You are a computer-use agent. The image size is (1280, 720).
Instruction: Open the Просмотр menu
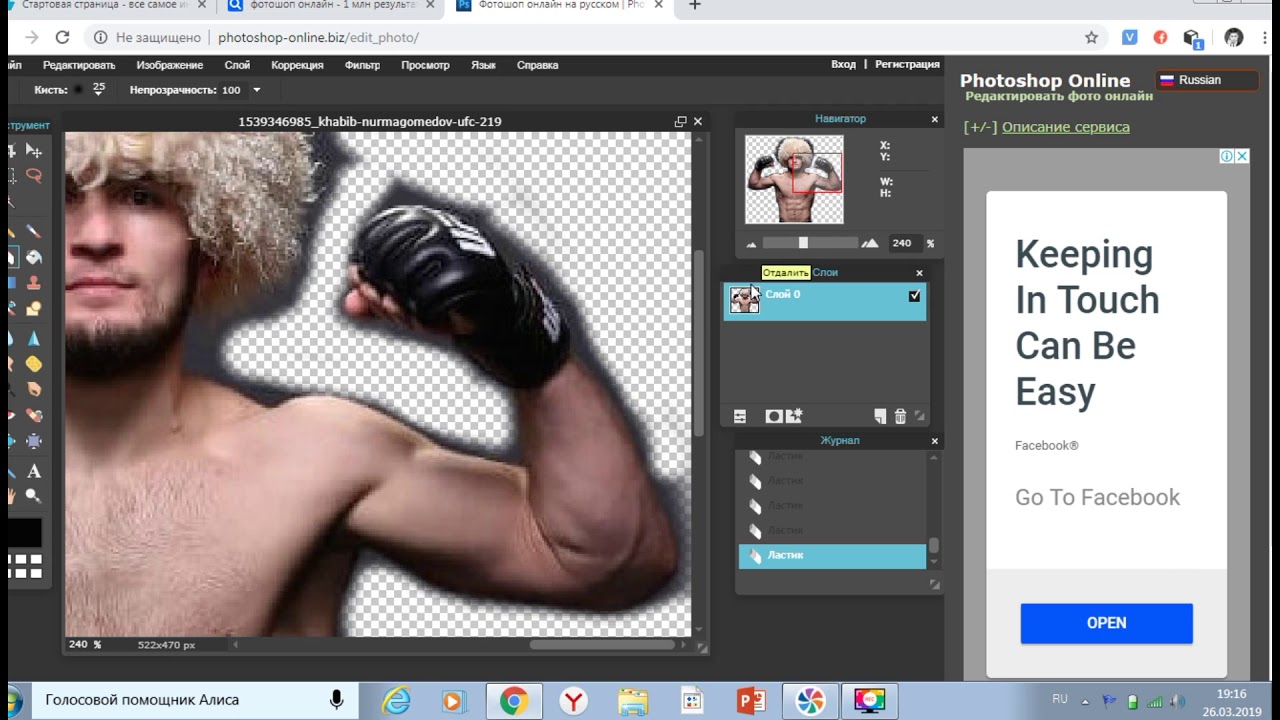pyautogui.click(x=425, y=65)
